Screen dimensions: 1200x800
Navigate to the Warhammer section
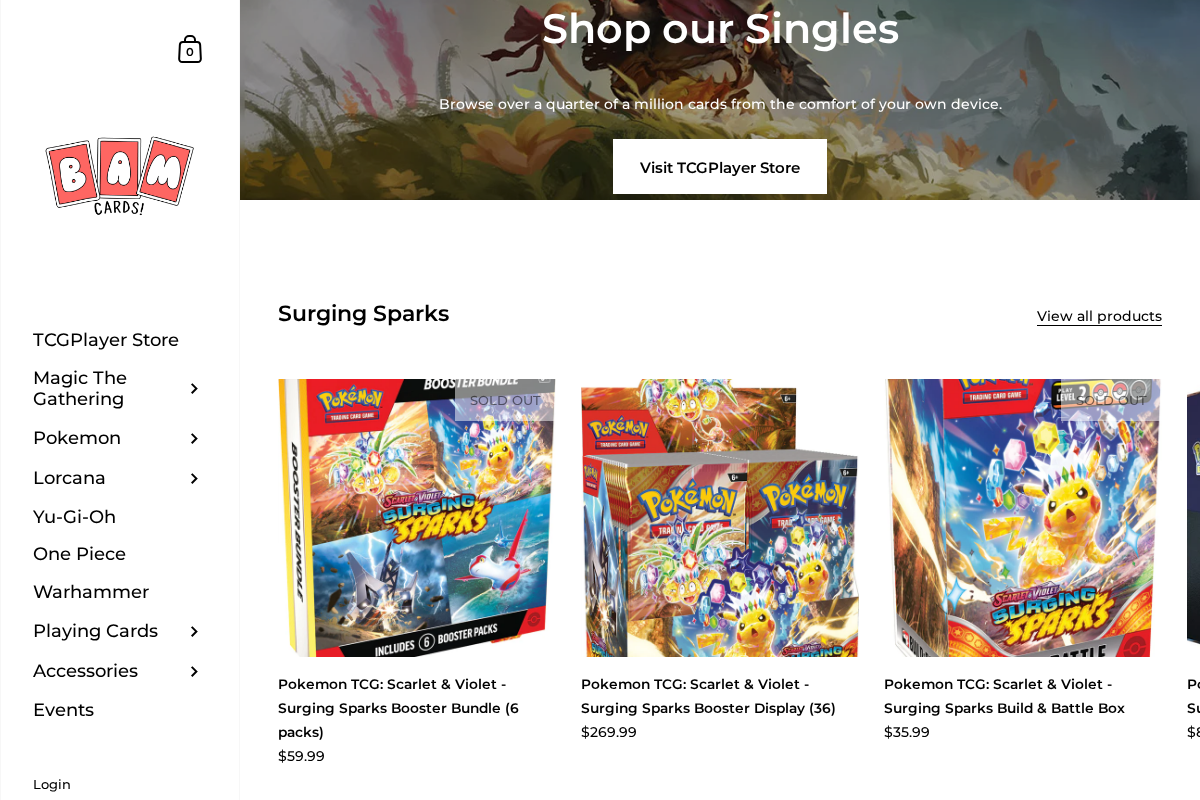tap(91, 591)
